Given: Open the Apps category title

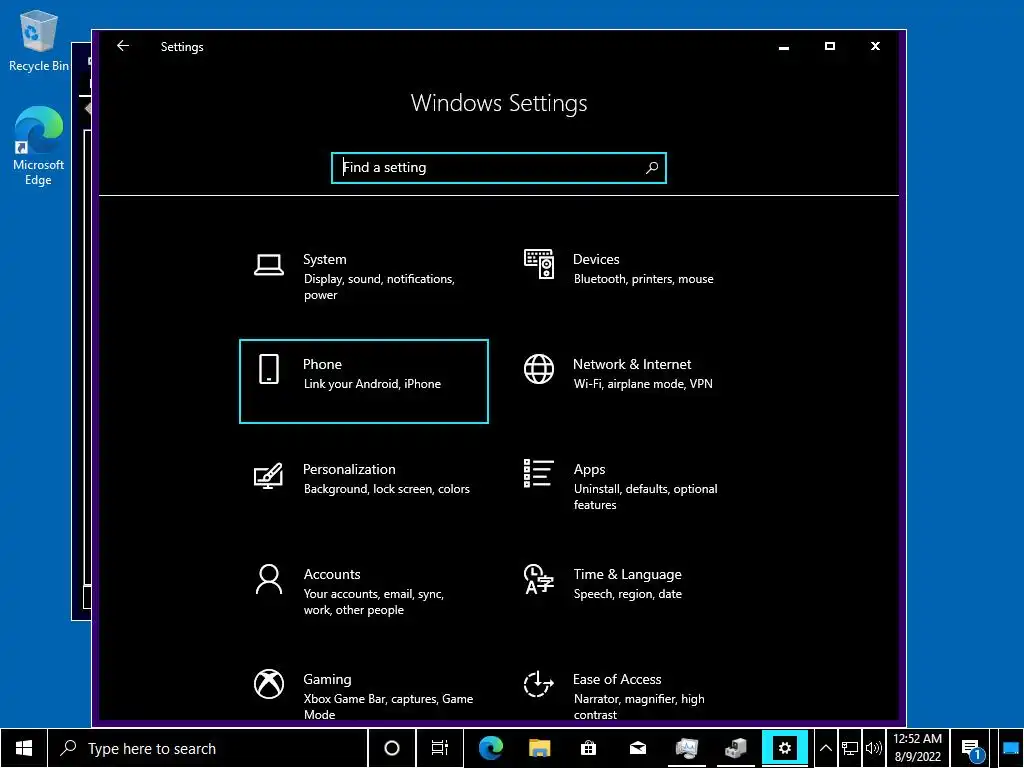Looking at the screenshot, I should tap(589, 470).
